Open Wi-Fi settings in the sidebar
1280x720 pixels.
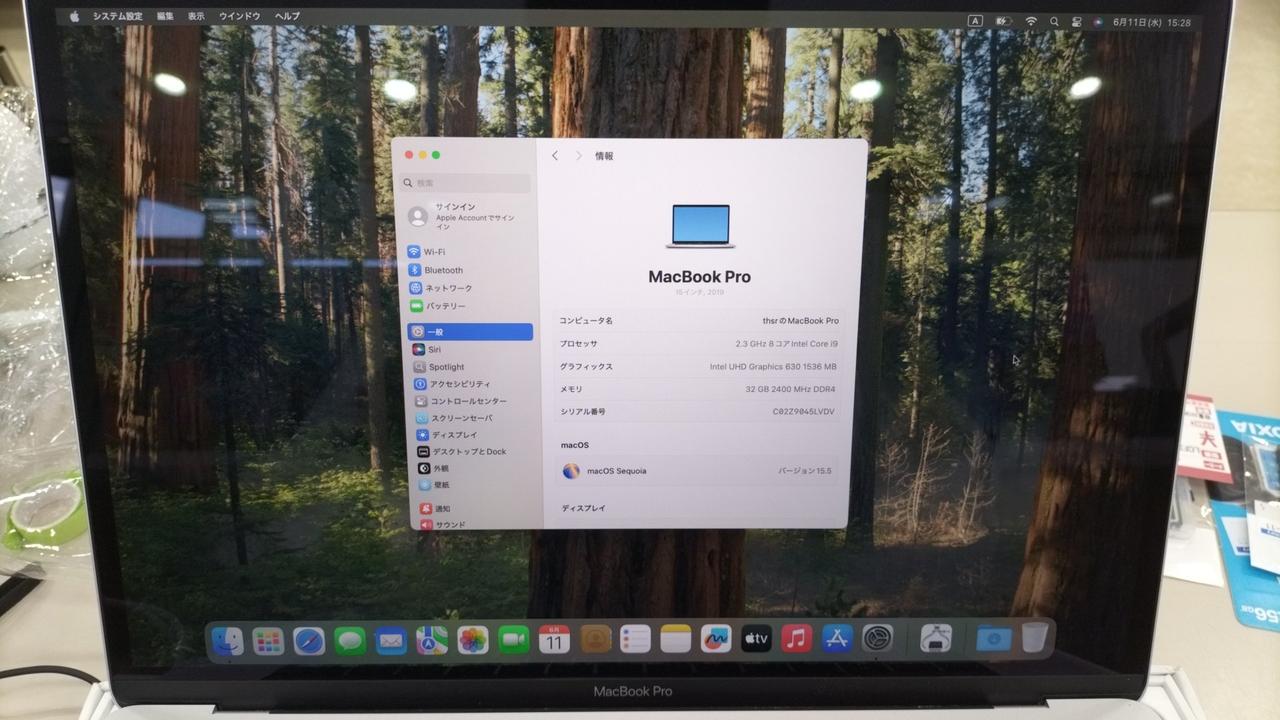pyautogui.click(x=433, y=252)
